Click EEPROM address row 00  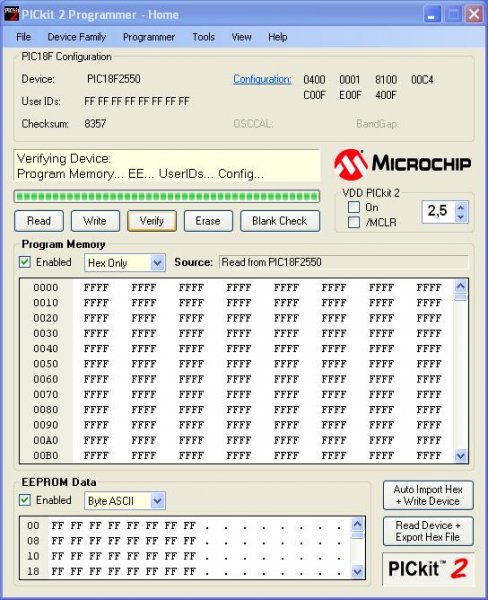tap(33, 526)
